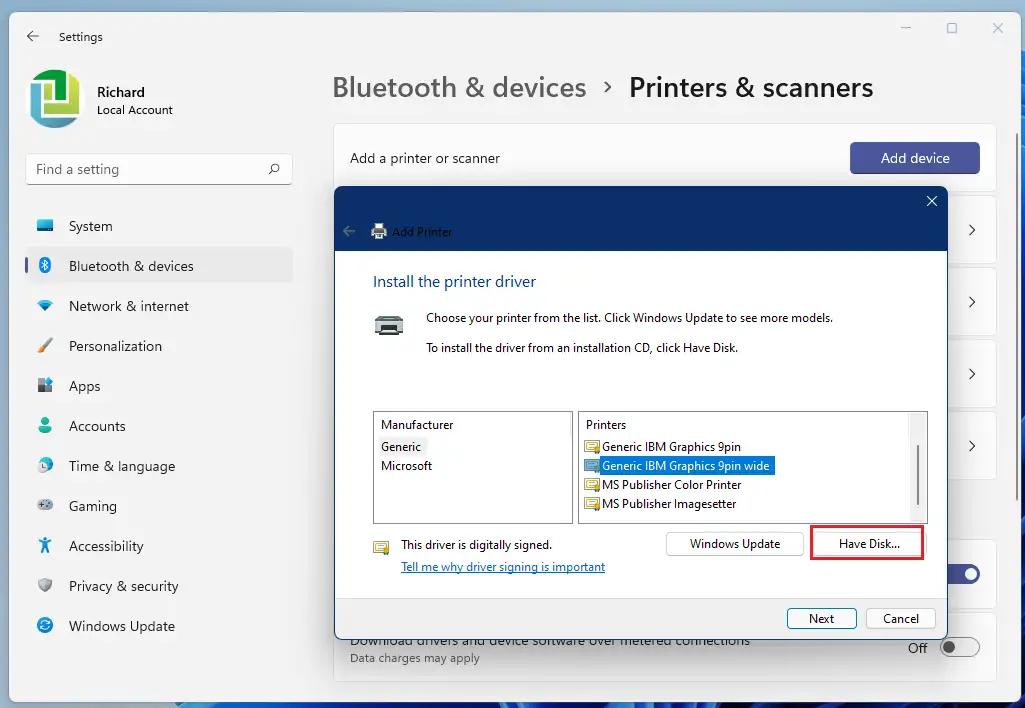Click the Apps icon in sidebar
Viewport: 1025px width, 708px height.
tap(45, 385)
